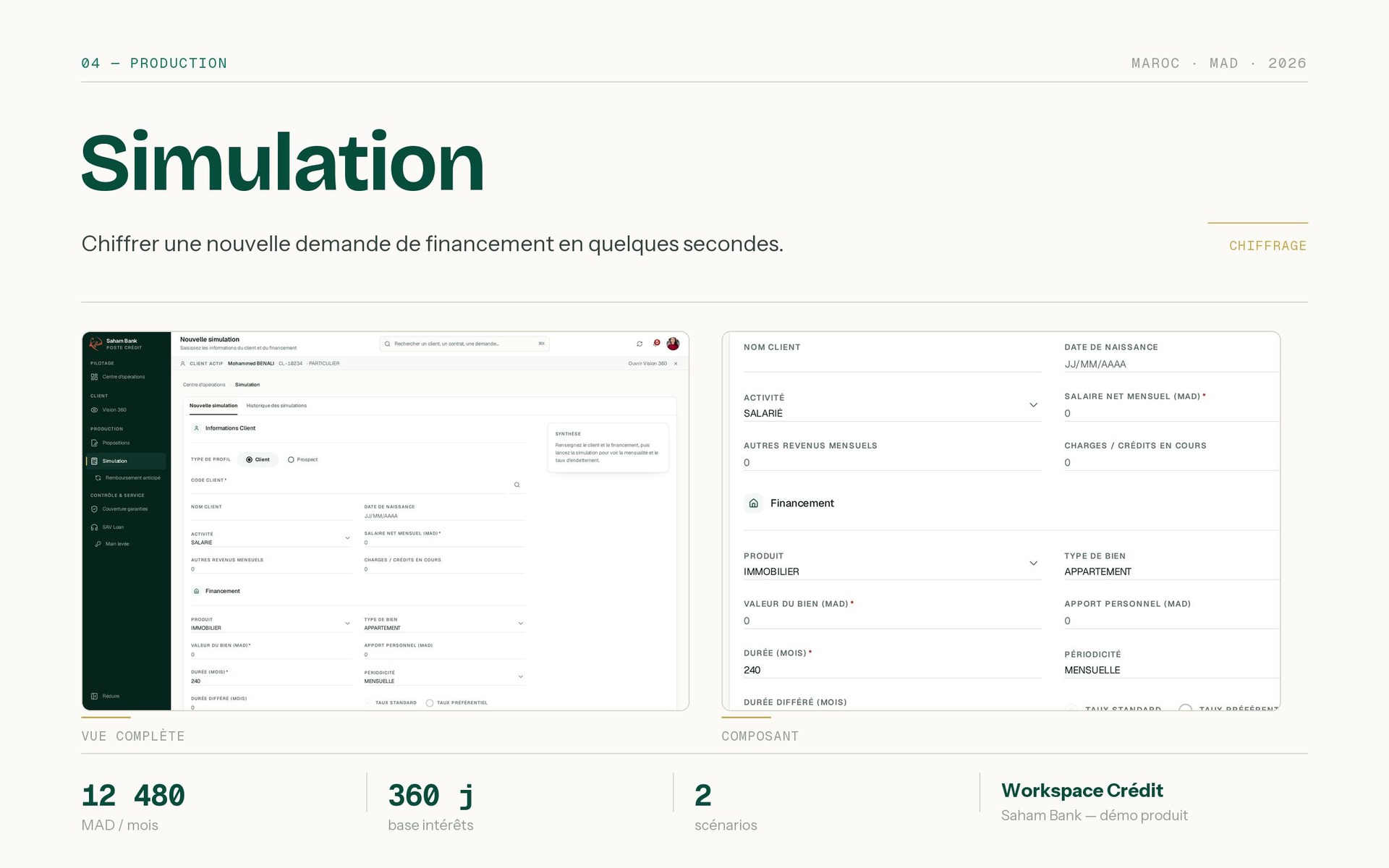Click the Couverture garanties shield icon
The width and height of the screenshot is (1389, 868).
point(94,509)
